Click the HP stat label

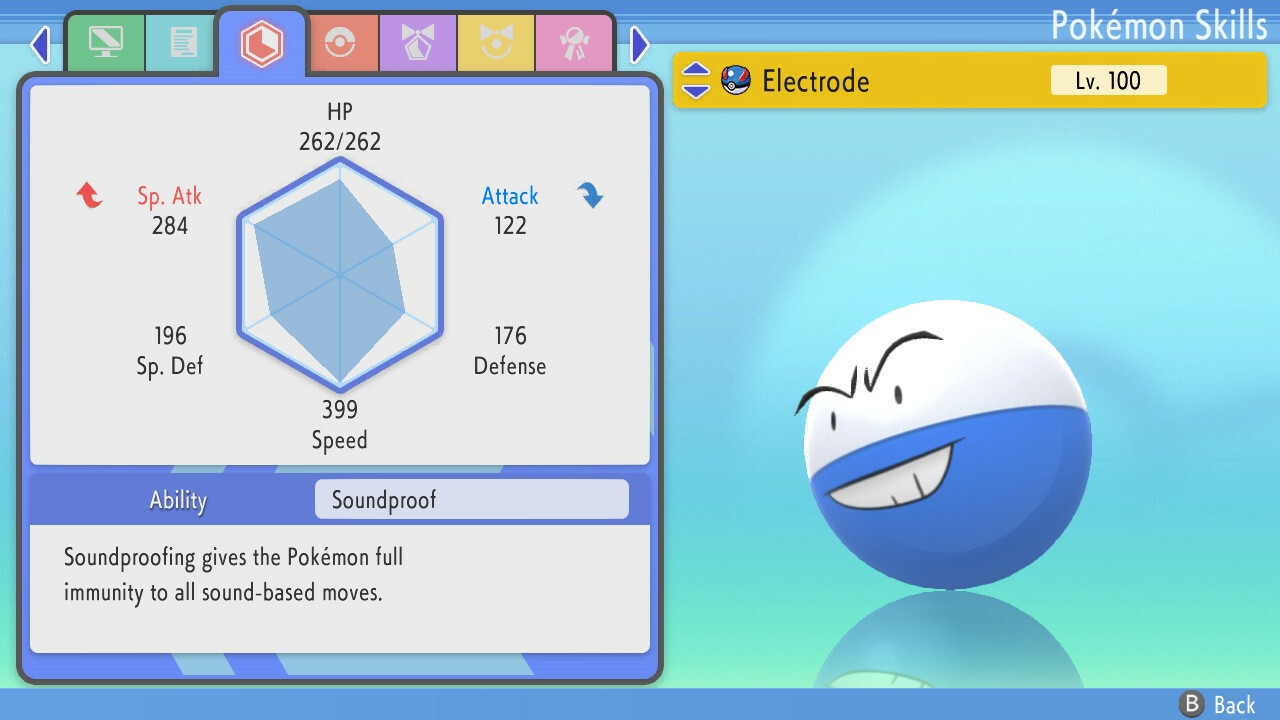click(x=340, y=111)
